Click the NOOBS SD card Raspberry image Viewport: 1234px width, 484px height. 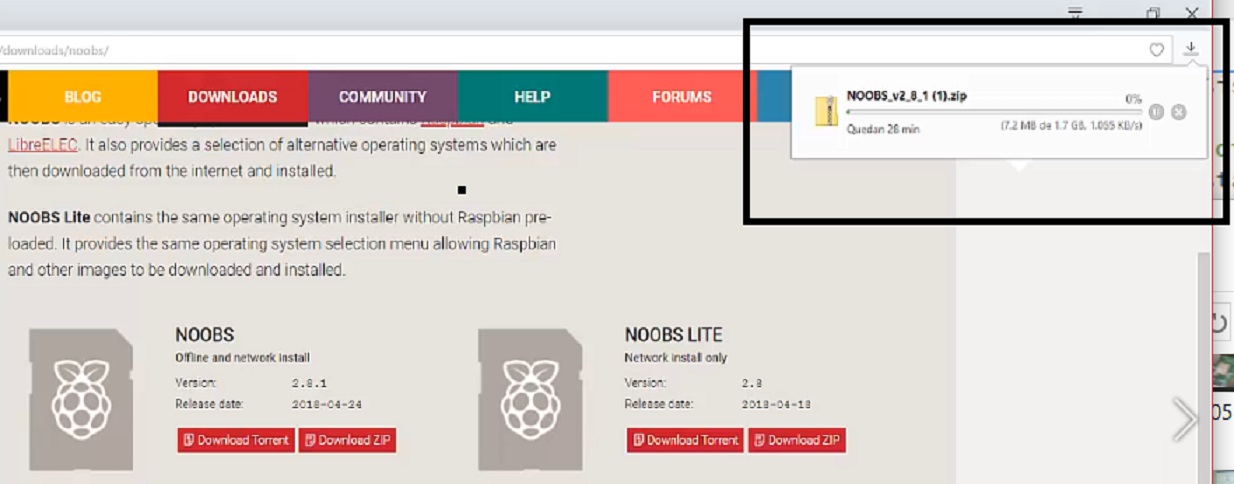(x=80, y=400)
